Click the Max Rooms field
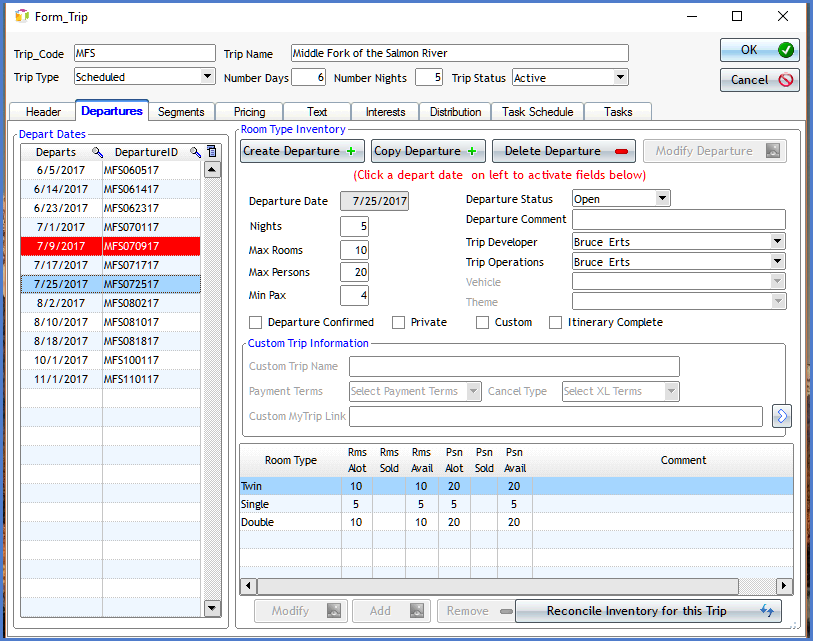Screen dimensions: 813x641 point(354,250)
